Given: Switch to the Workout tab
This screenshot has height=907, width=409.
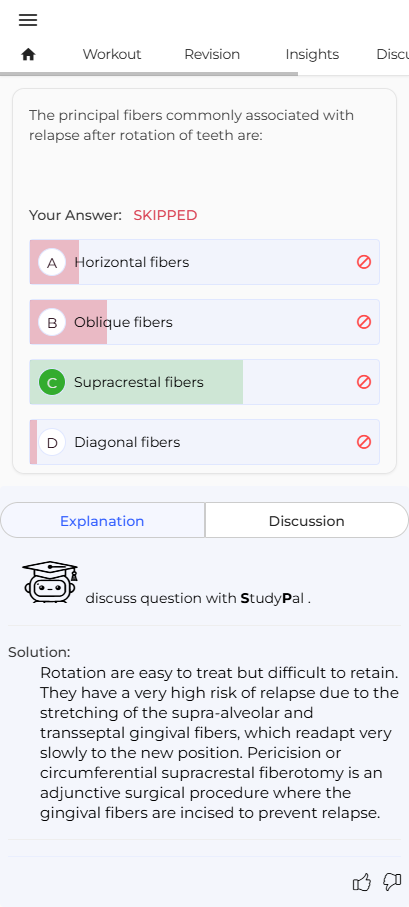Looking at the screenshot, I should (112, 54).
